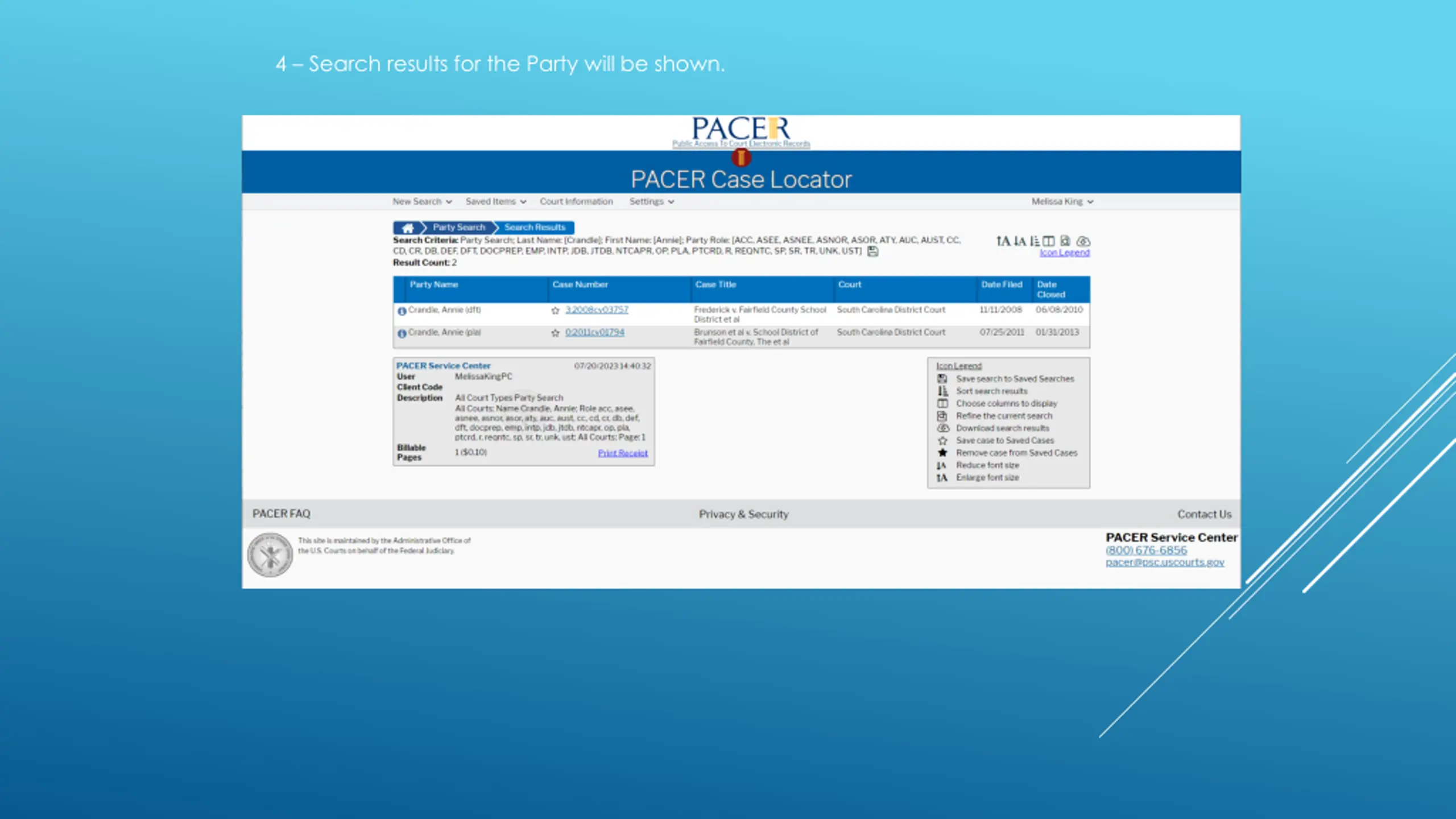Click billable pages value 1 ($0.10)
This screenshot has height=819, width=1456.
471,452
